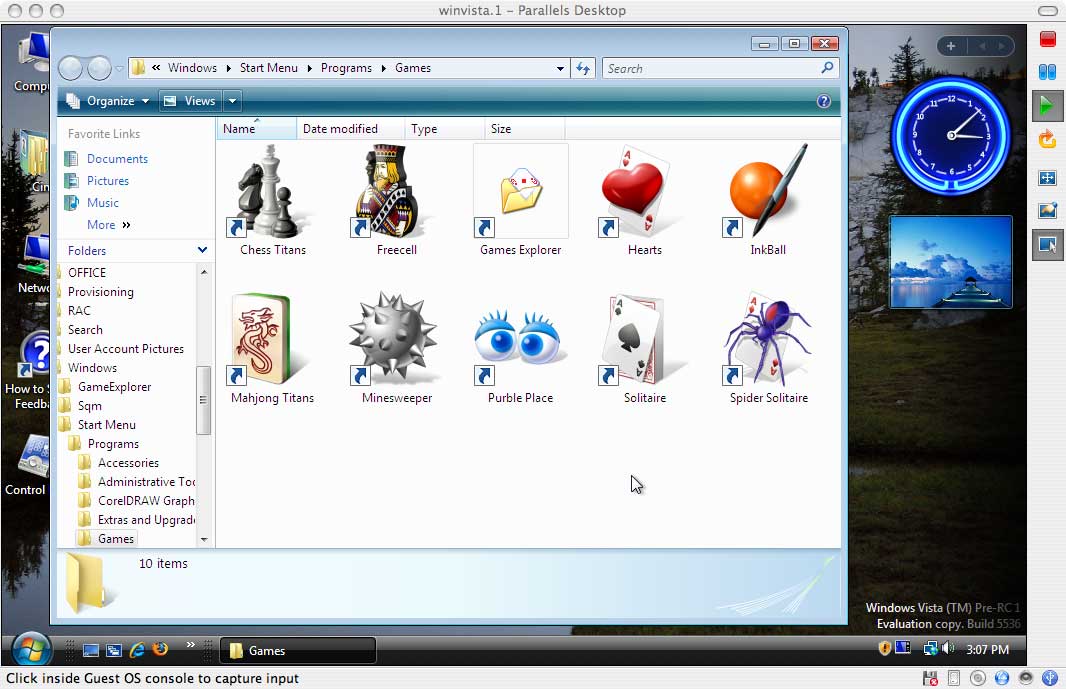Screen dimensions: 1066x689
Task: Click the folder tree scrollbar thumb
Action: point(203,400)
